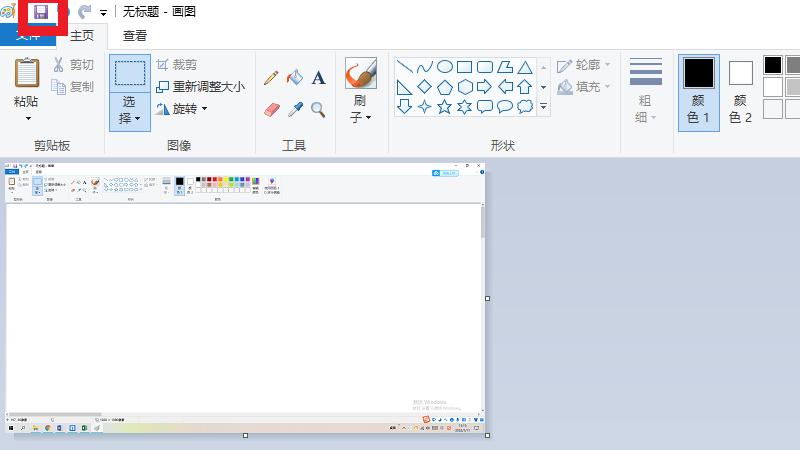Choose the five-point star shape

point(445,106)
